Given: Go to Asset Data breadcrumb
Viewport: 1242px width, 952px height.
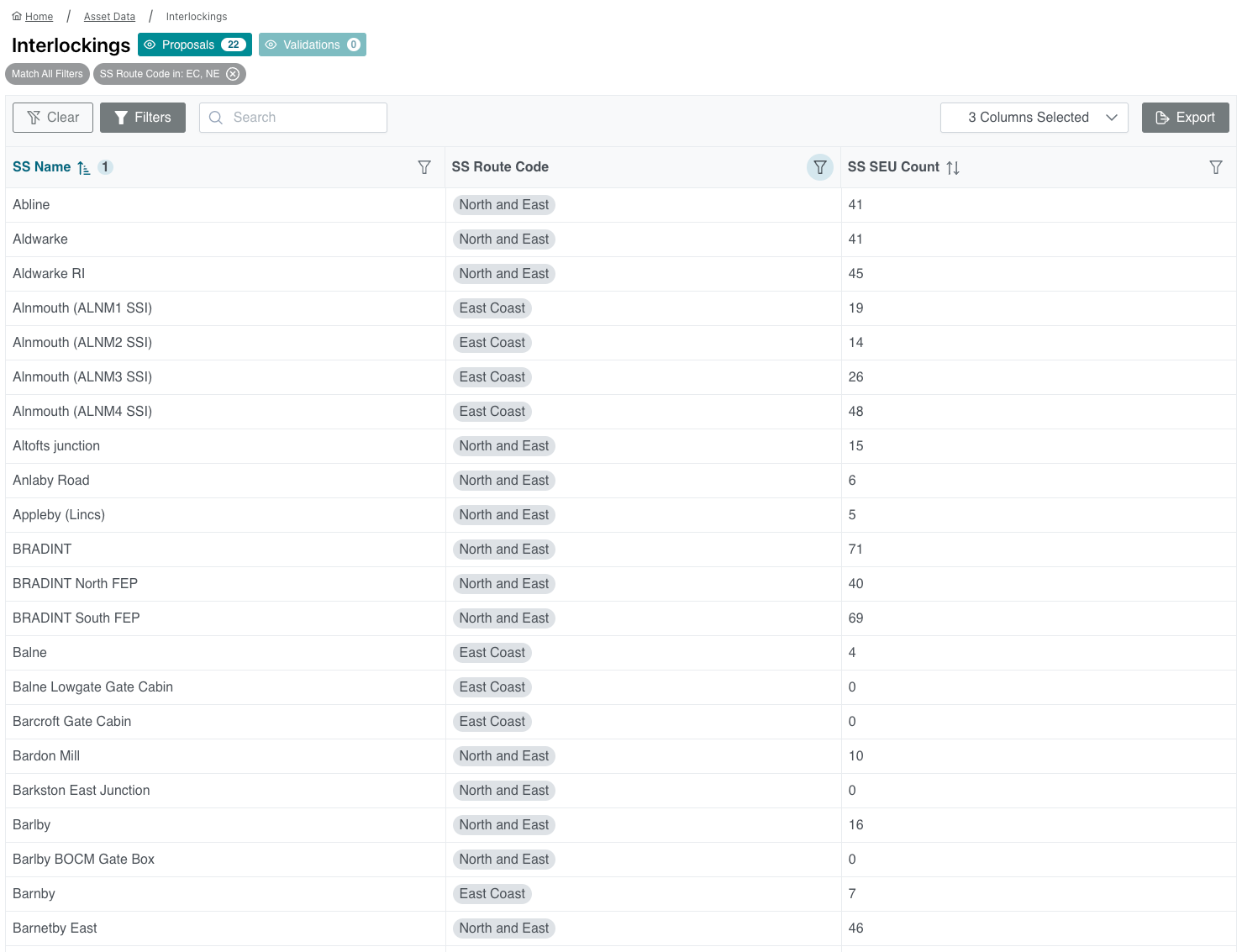Looking at the screenshot, I should [109, 17].
